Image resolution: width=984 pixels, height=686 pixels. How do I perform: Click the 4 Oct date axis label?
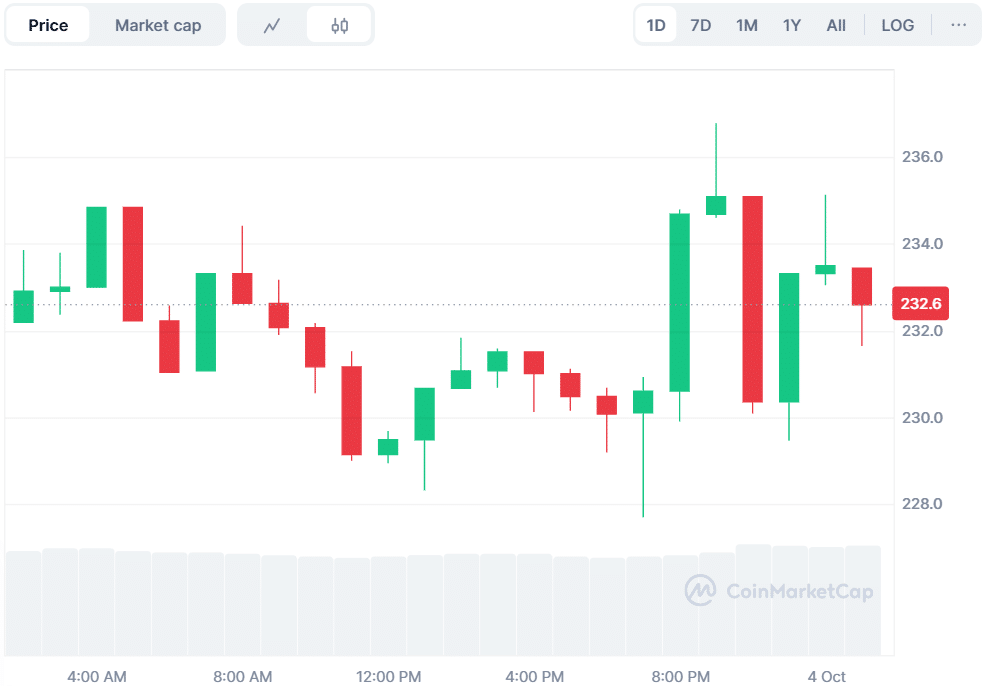click(827, 677)
